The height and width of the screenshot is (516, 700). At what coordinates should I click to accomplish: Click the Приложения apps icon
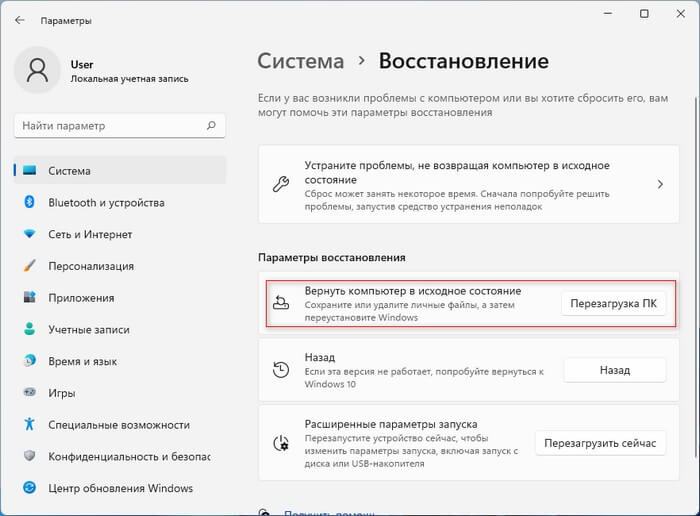[x=29, y=297]
